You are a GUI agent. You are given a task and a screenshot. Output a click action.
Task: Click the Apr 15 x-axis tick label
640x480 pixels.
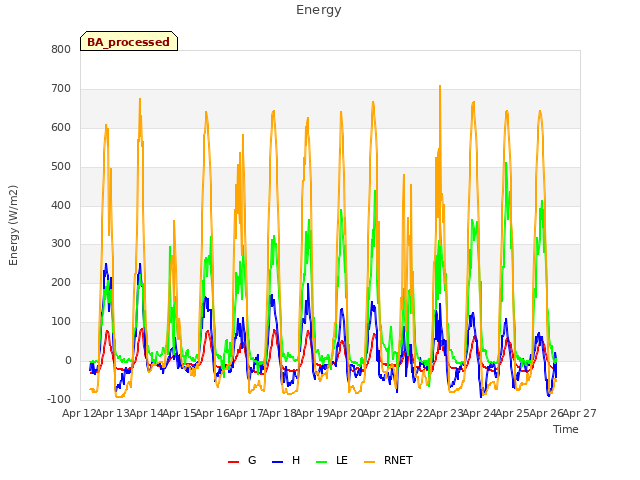pos(179,413)
